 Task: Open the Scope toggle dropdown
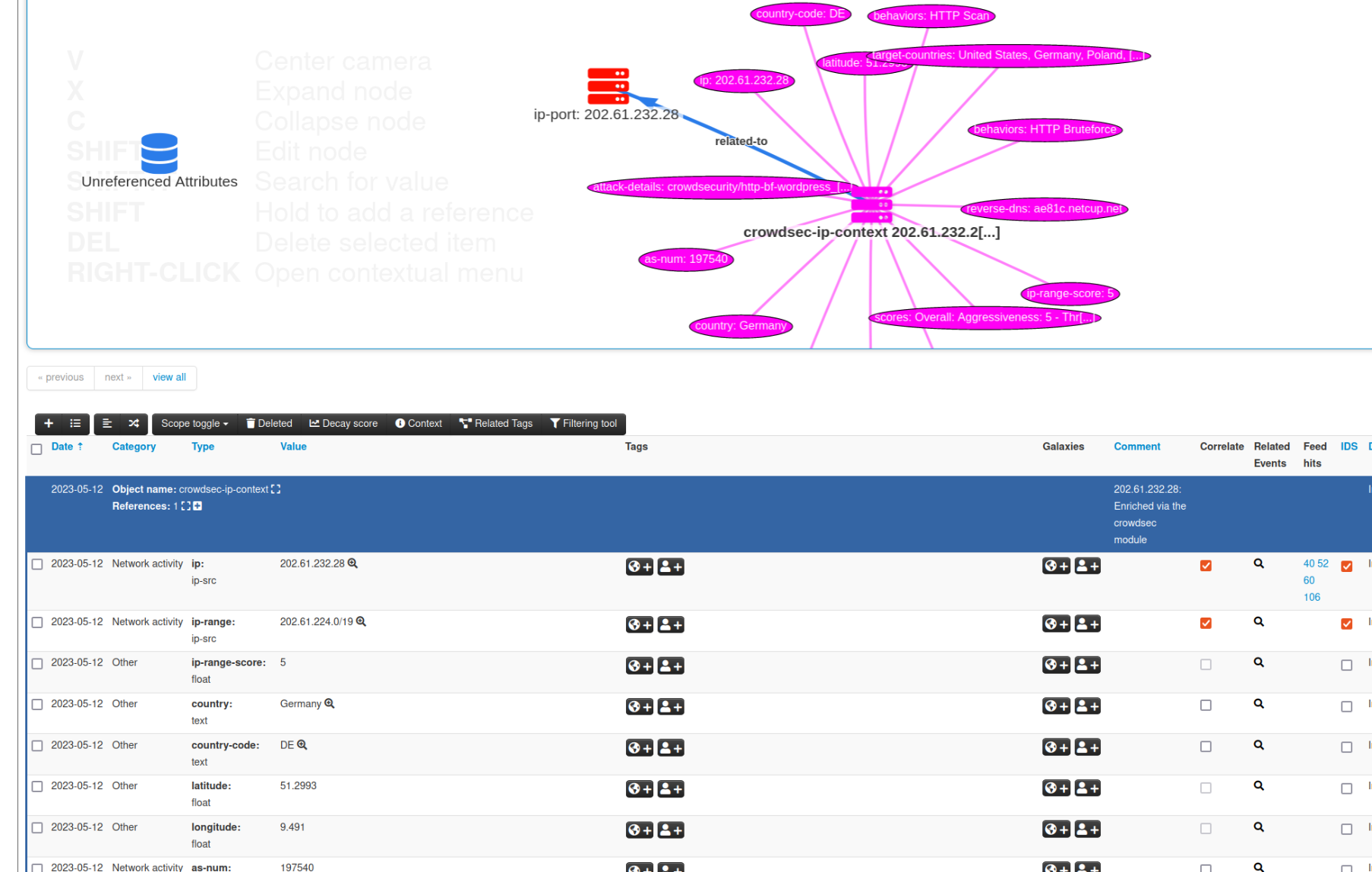pos(194,424)
